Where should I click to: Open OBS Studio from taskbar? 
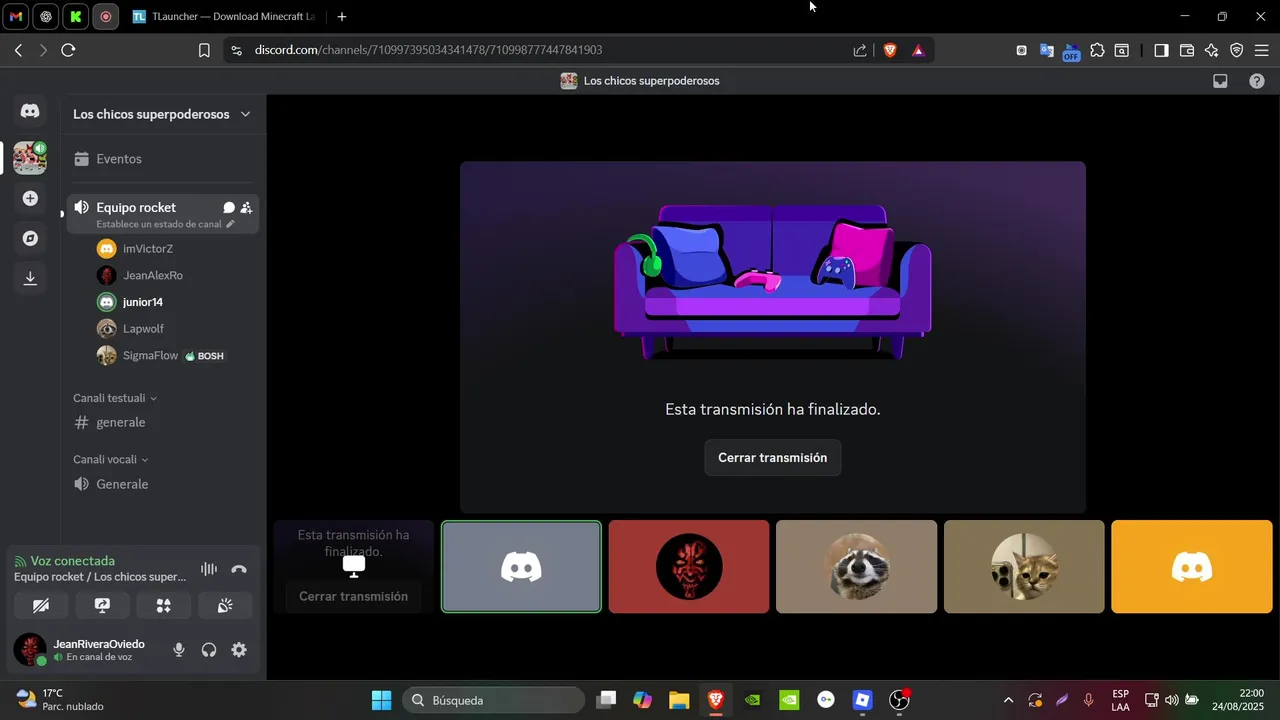900,700
